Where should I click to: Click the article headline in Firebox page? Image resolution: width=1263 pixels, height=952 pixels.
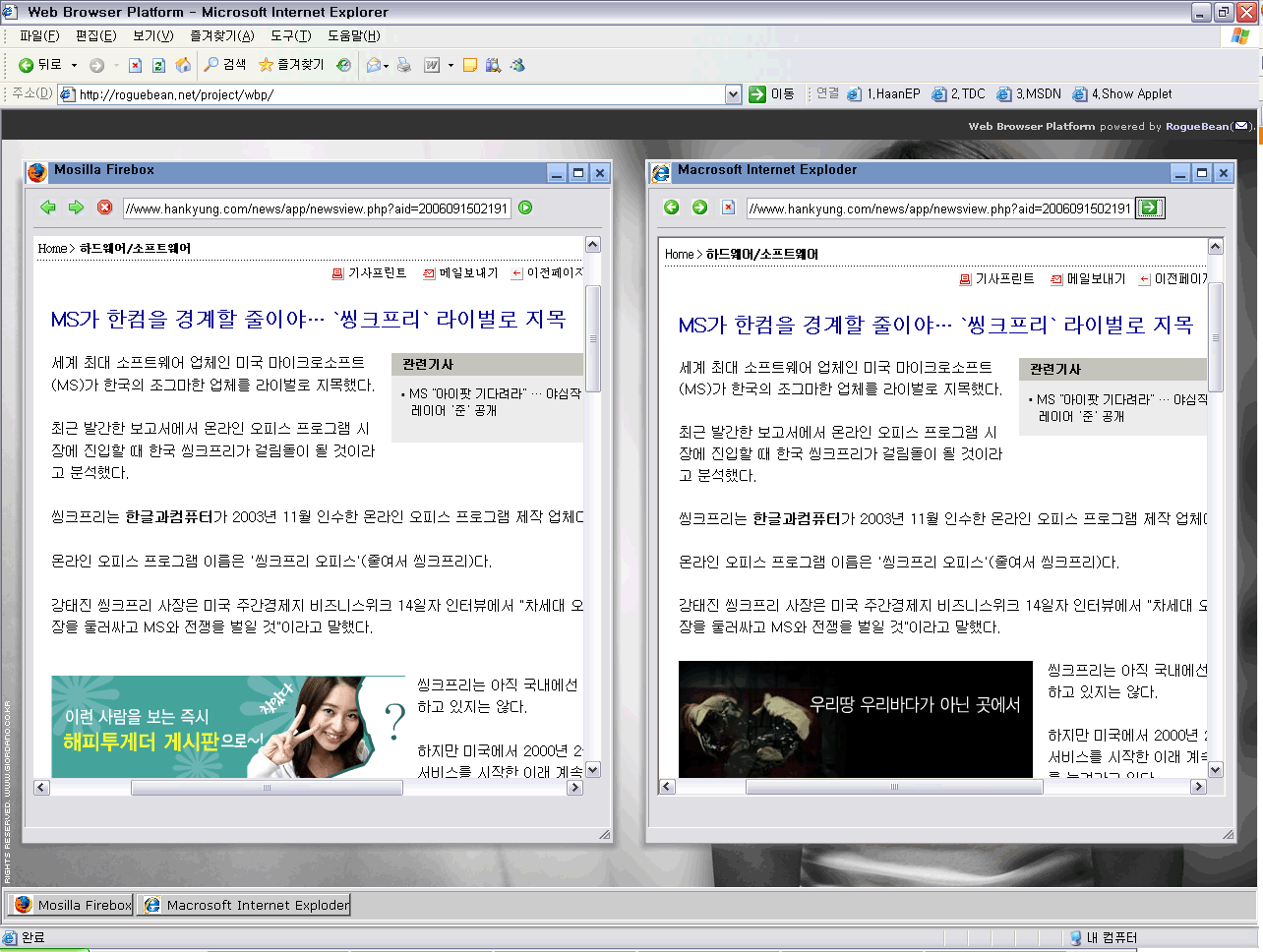coord(308,319)
